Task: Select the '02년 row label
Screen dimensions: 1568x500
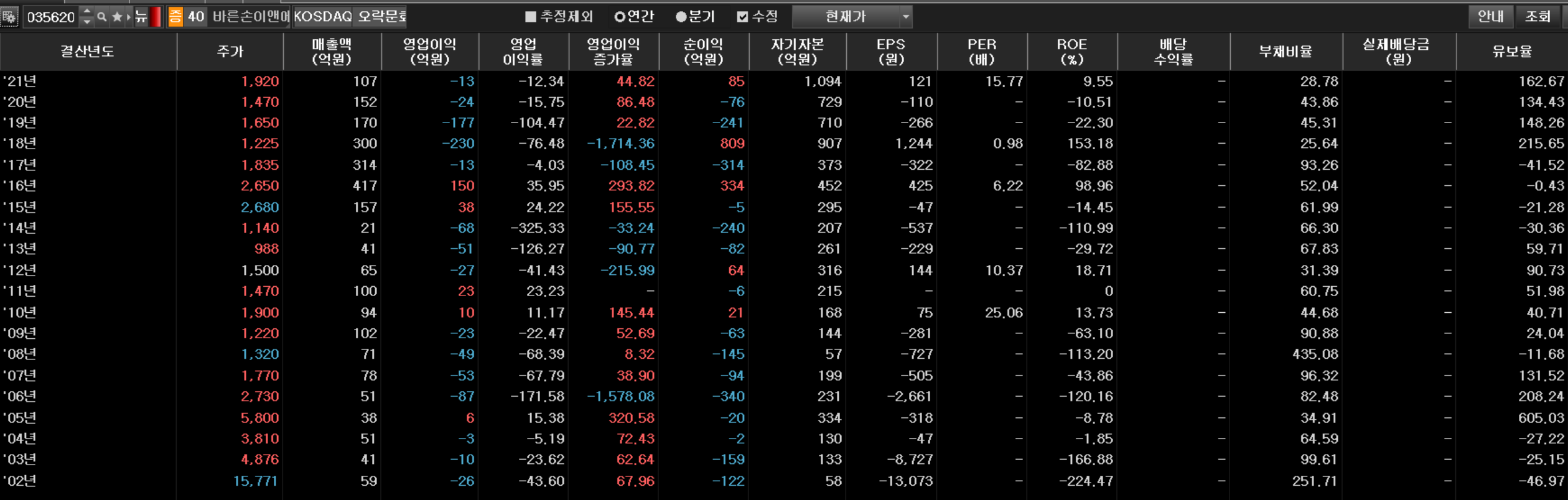Action: pyautogui.click(x=19, y=481)
